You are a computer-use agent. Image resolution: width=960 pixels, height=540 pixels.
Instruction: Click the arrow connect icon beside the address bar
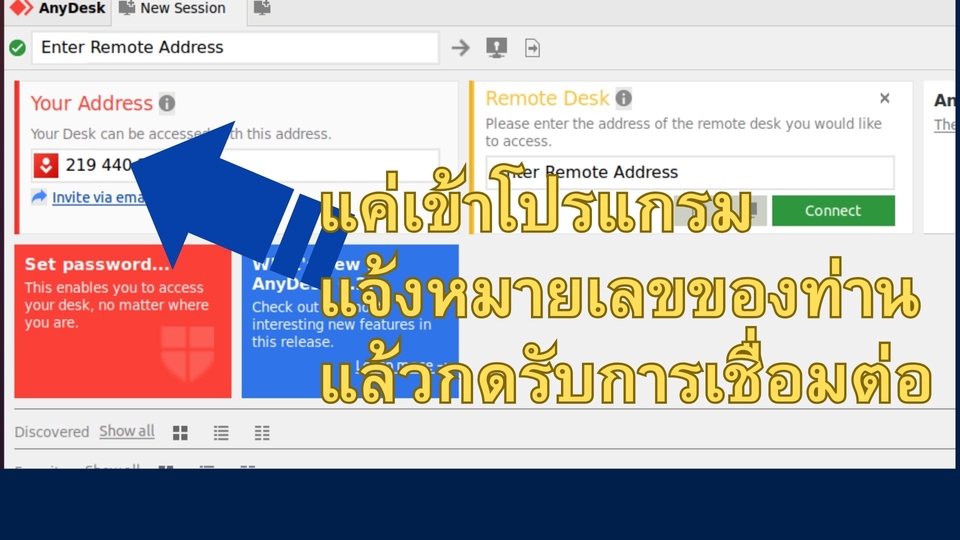click(460, 47)
